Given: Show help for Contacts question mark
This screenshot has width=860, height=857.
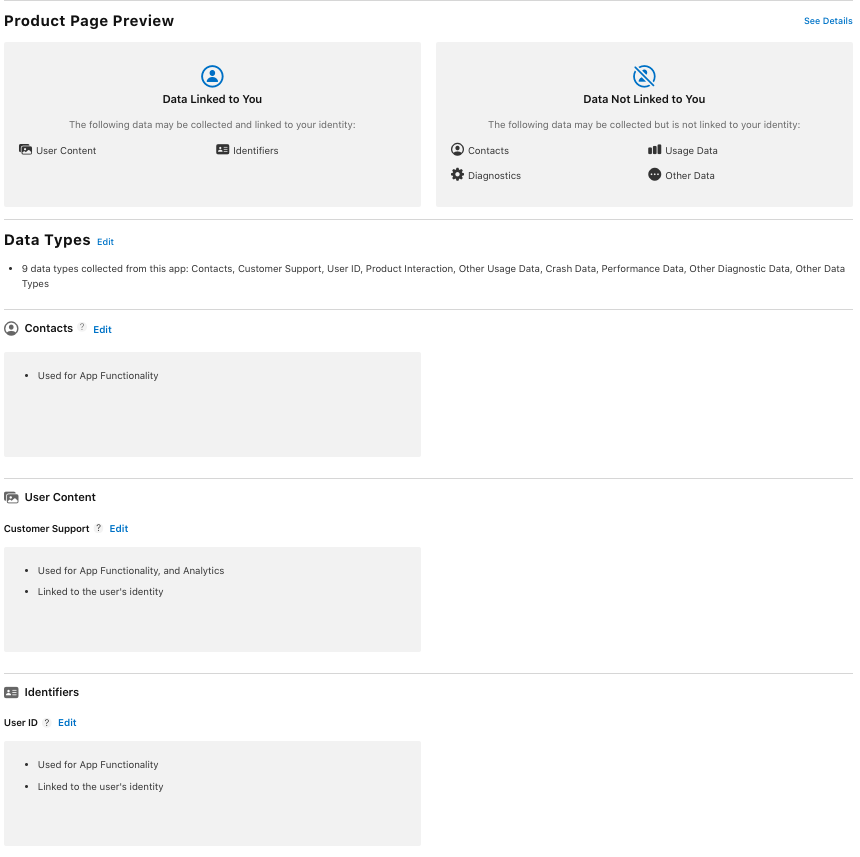Looking at the screenshot, I should pos(82,327).
